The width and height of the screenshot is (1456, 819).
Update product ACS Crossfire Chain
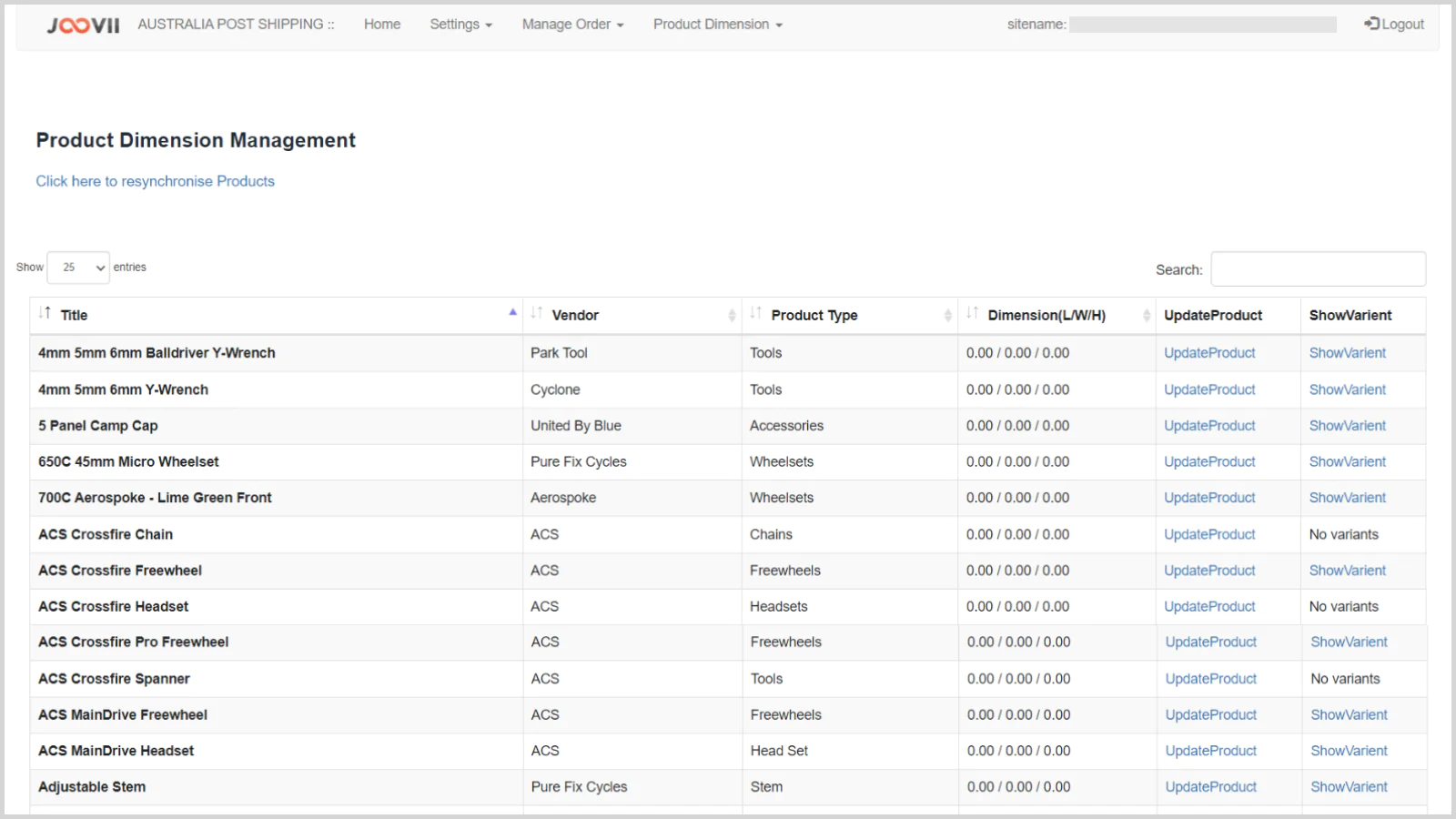coord(1209,535)
